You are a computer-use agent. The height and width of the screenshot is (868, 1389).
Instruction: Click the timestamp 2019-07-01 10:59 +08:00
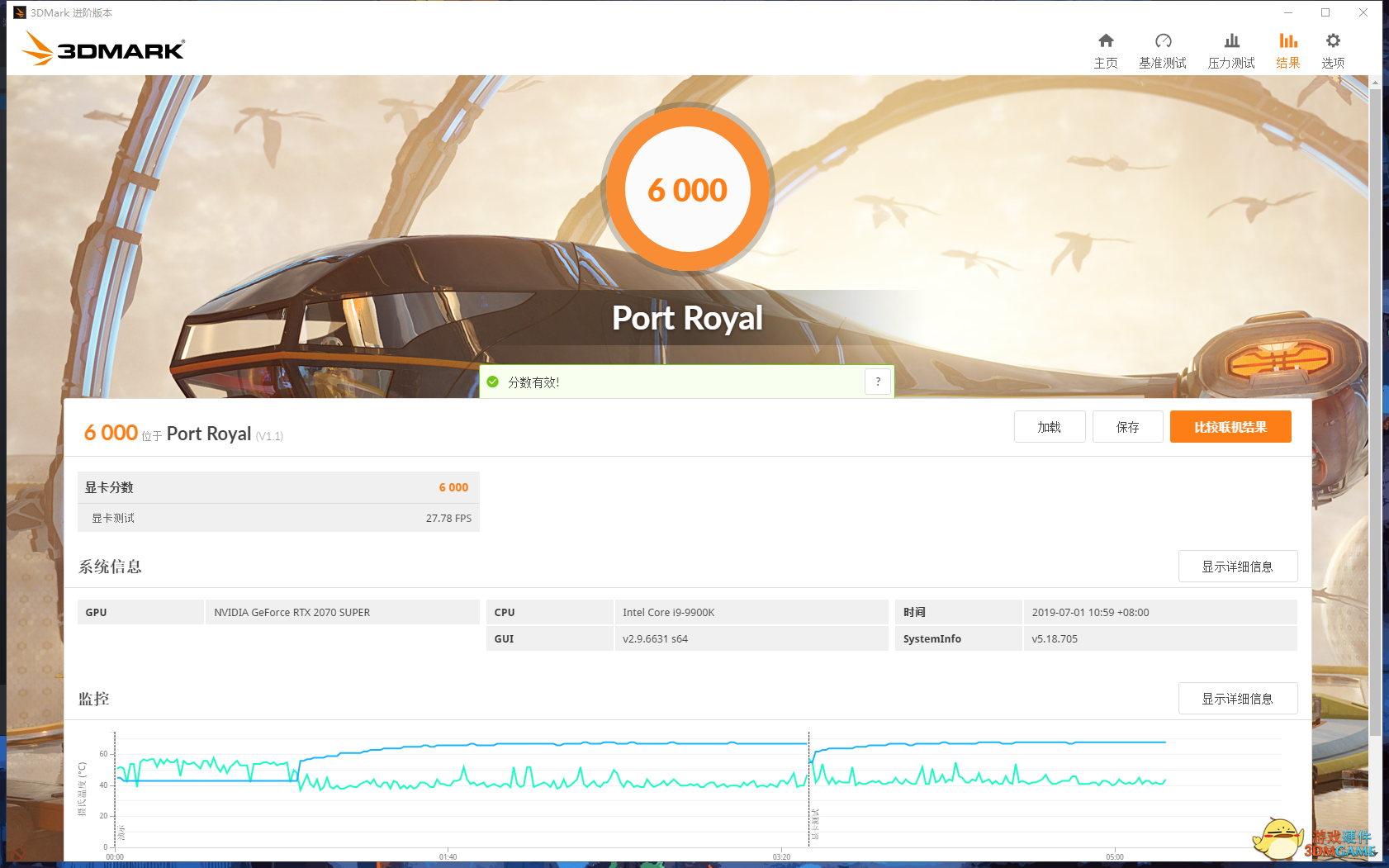tap(1090, 613)
